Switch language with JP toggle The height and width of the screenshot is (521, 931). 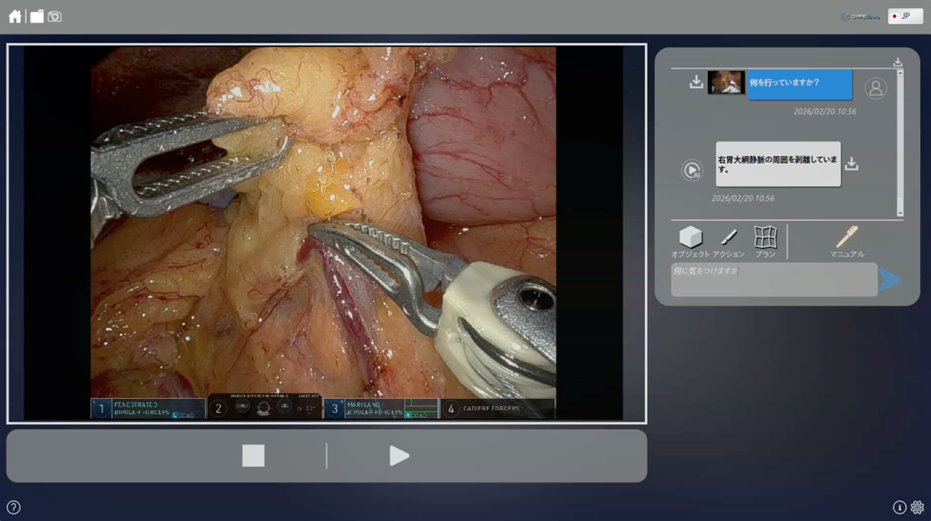coord(905,16)
